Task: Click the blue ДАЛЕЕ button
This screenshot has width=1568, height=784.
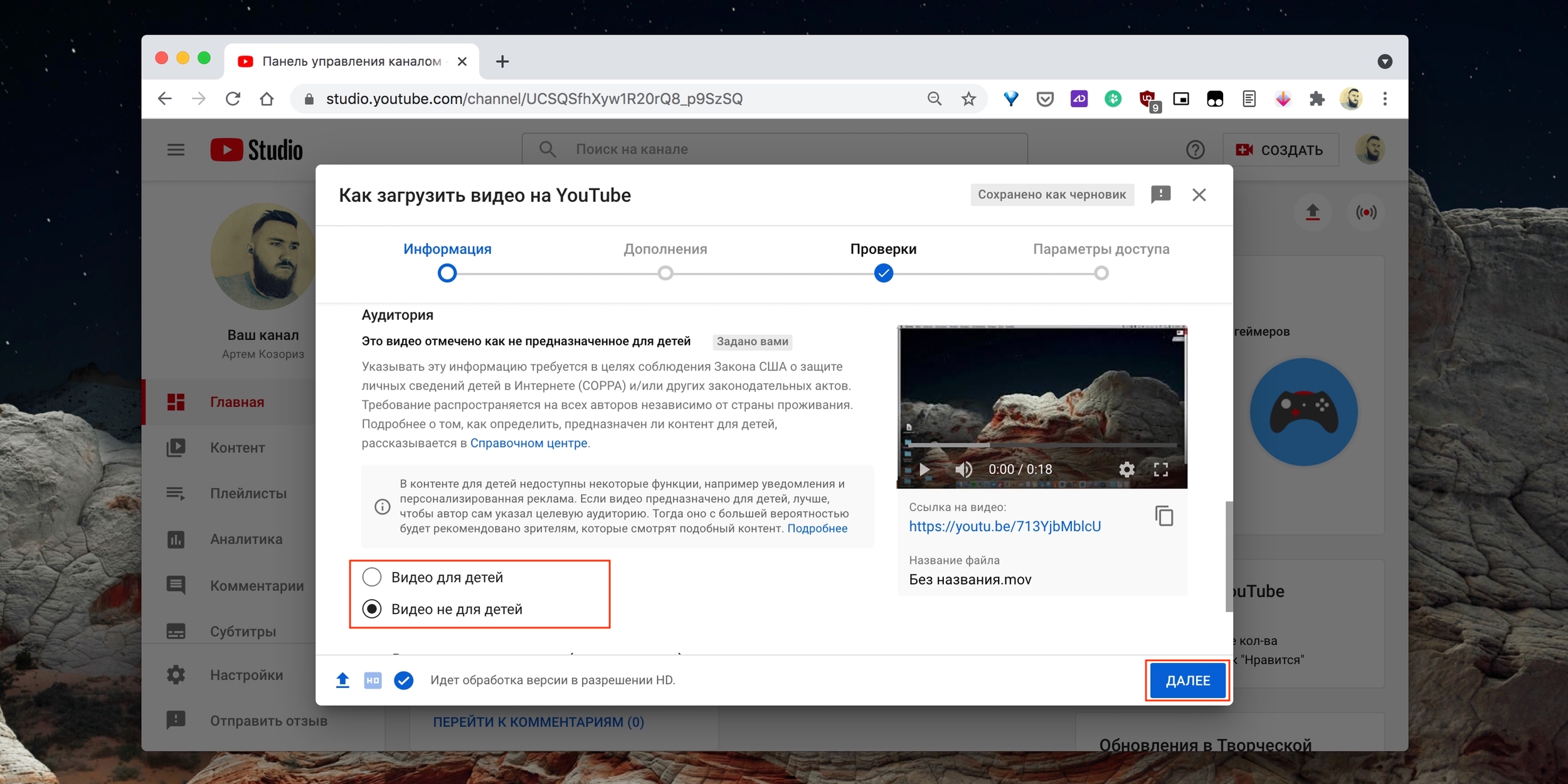Action: point(1187,681)
